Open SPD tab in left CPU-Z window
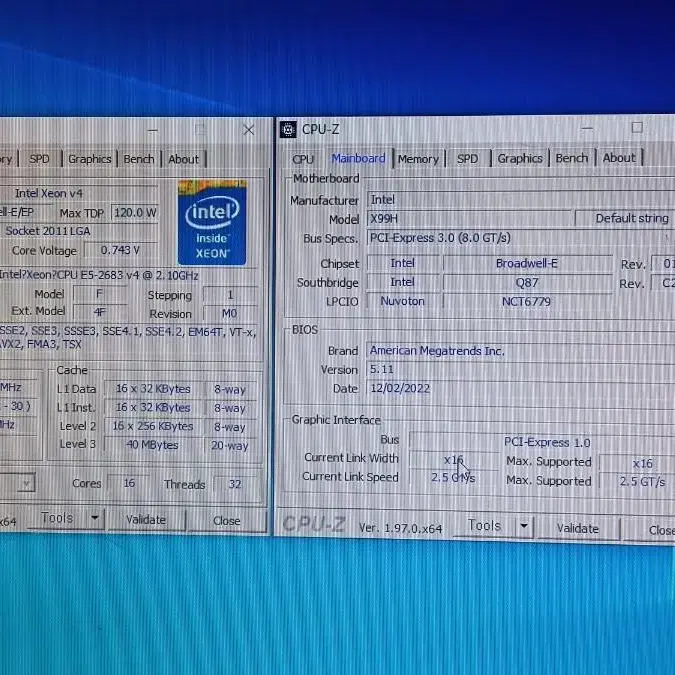 pyautogui.click(x=39, y=159)
